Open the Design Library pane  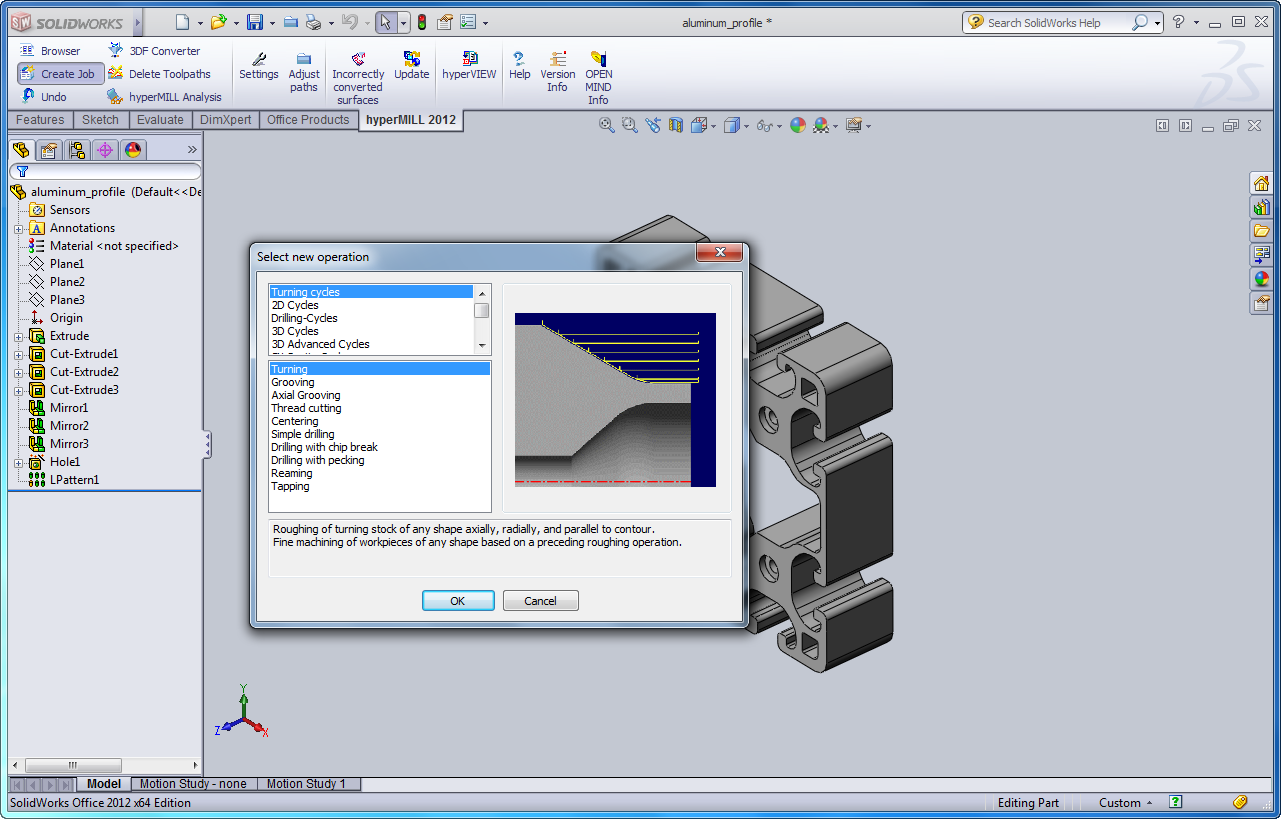pos(1261,207)
